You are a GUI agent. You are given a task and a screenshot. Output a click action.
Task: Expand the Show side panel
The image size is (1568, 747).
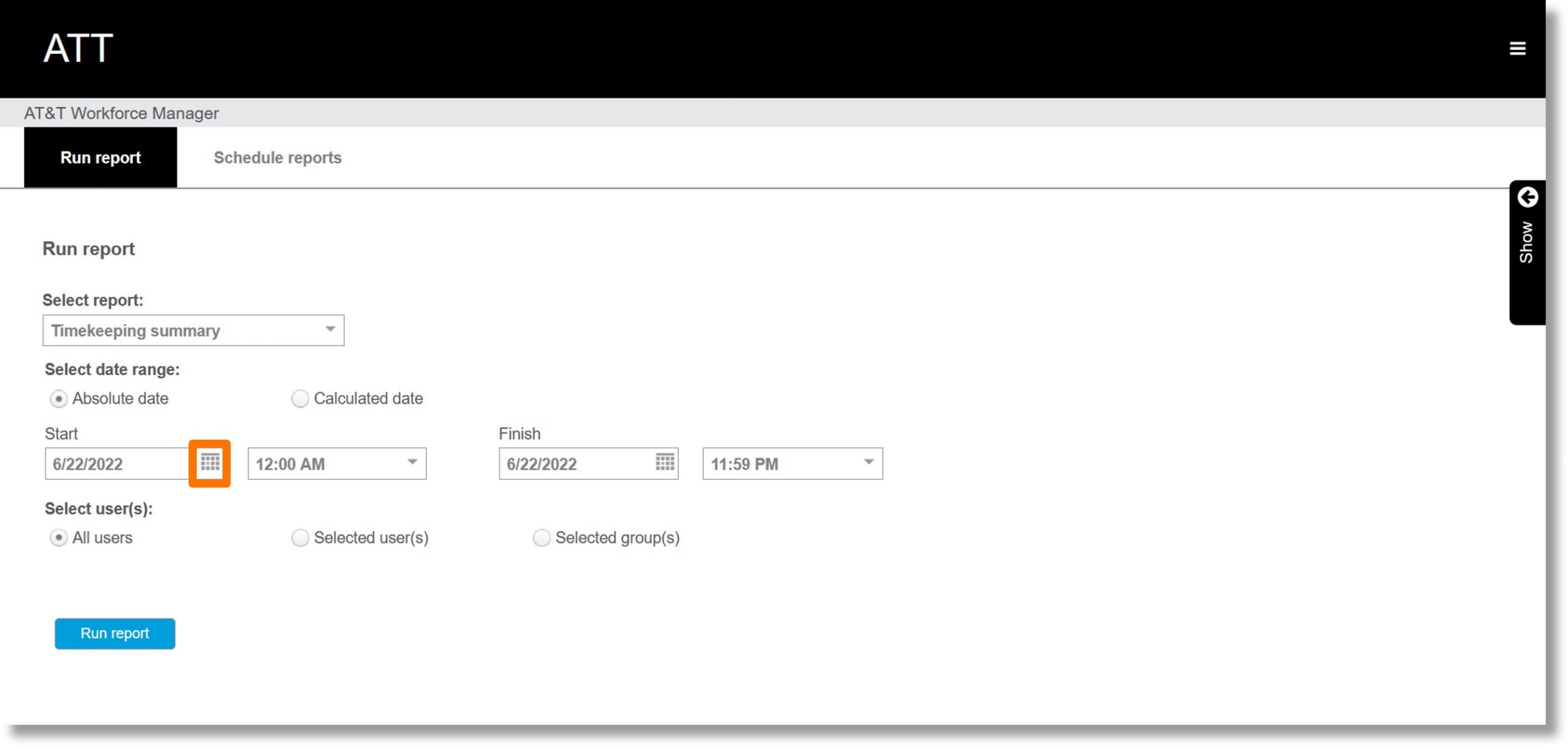[1527, 252]
